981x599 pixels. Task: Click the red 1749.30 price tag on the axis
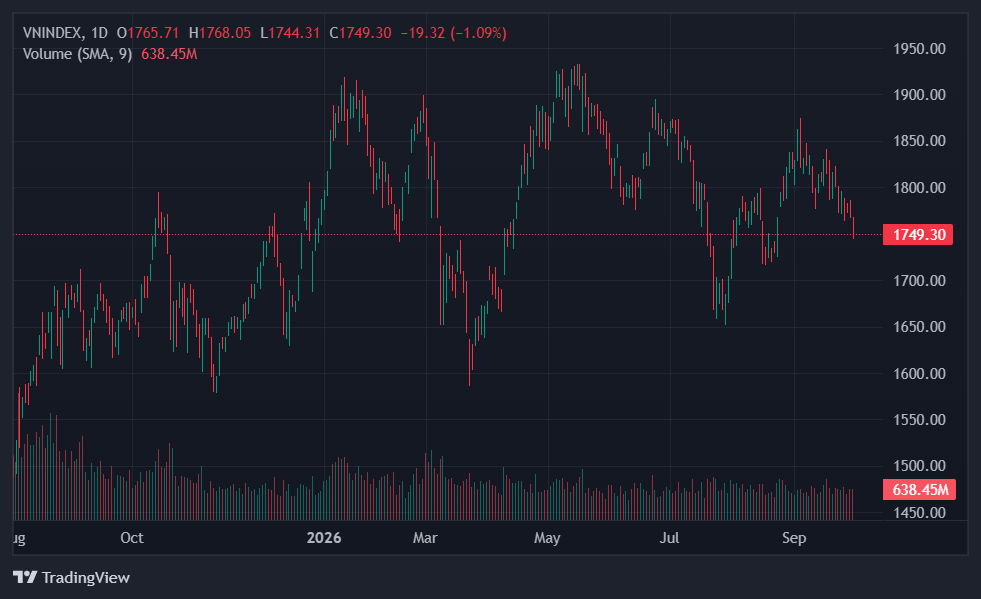coord(918,235)
